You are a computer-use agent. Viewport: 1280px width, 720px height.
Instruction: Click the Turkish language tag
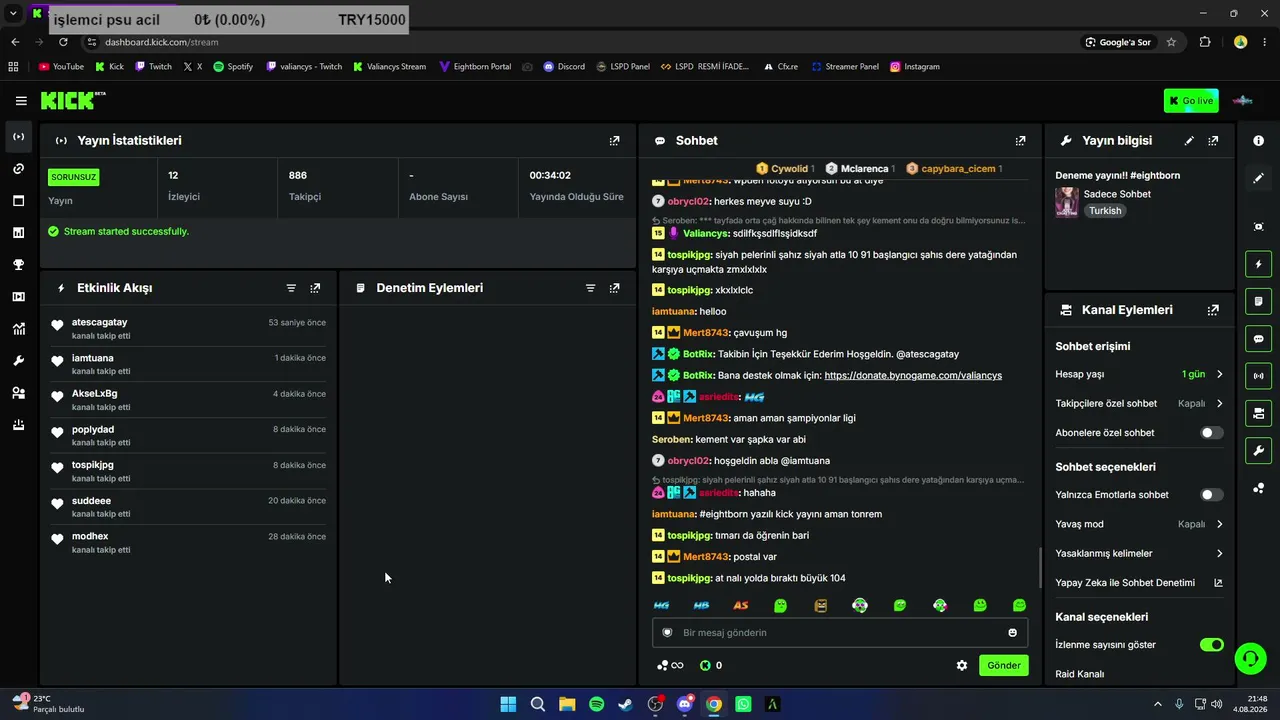pyautogui.click(x=1105, y=211)
